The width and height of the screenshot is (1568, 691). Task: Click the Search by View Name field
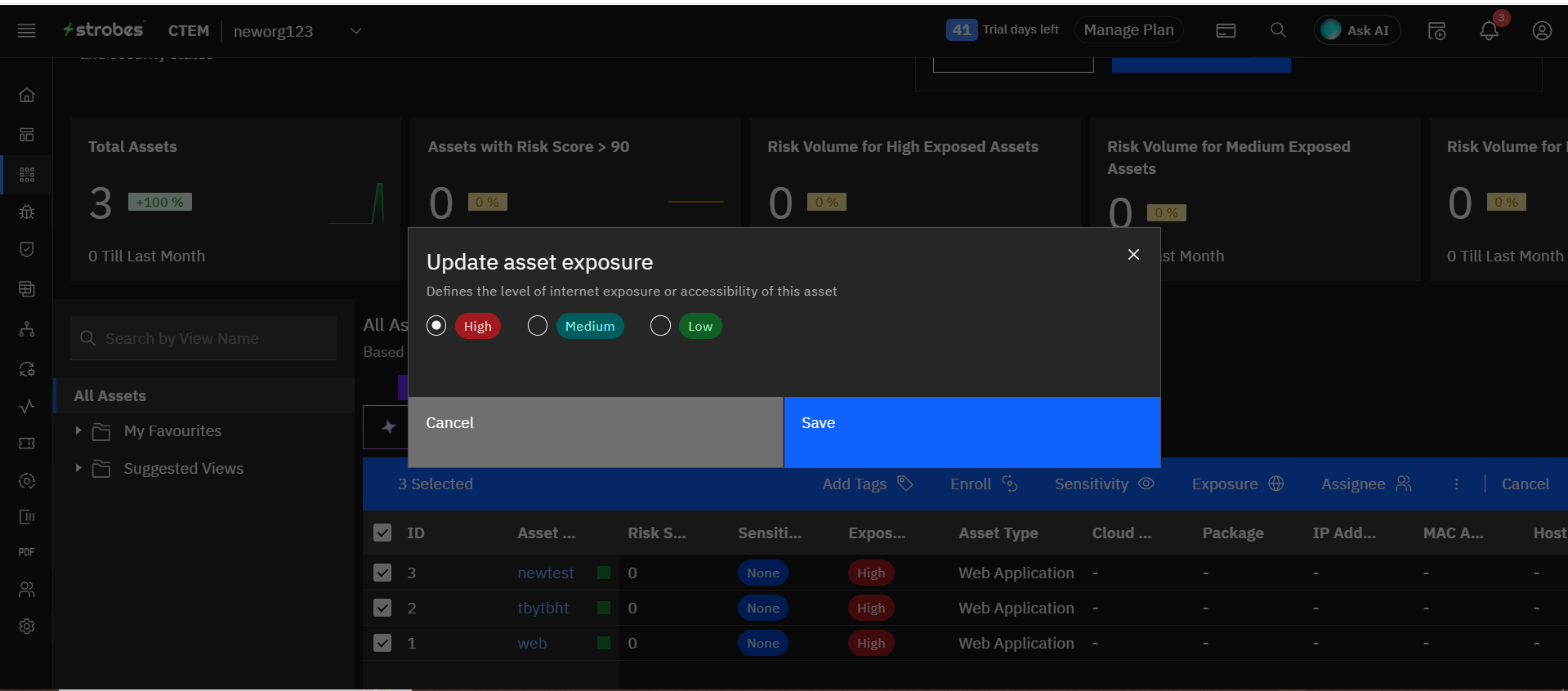tap(204, 338)
